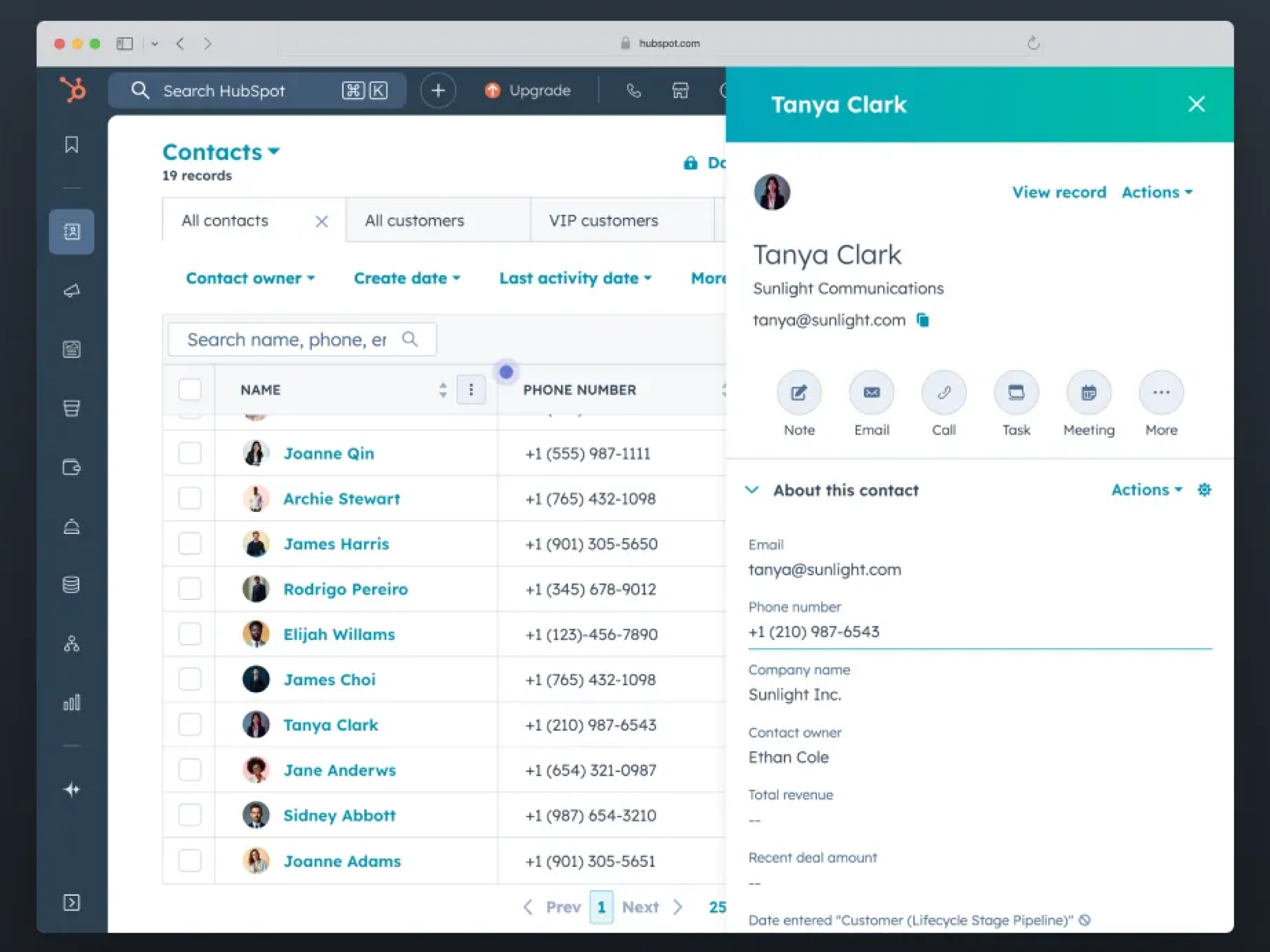Screen dimensions: 1270x952
Task: Open About this contact settings gear
Action: tap(1205, 490)
